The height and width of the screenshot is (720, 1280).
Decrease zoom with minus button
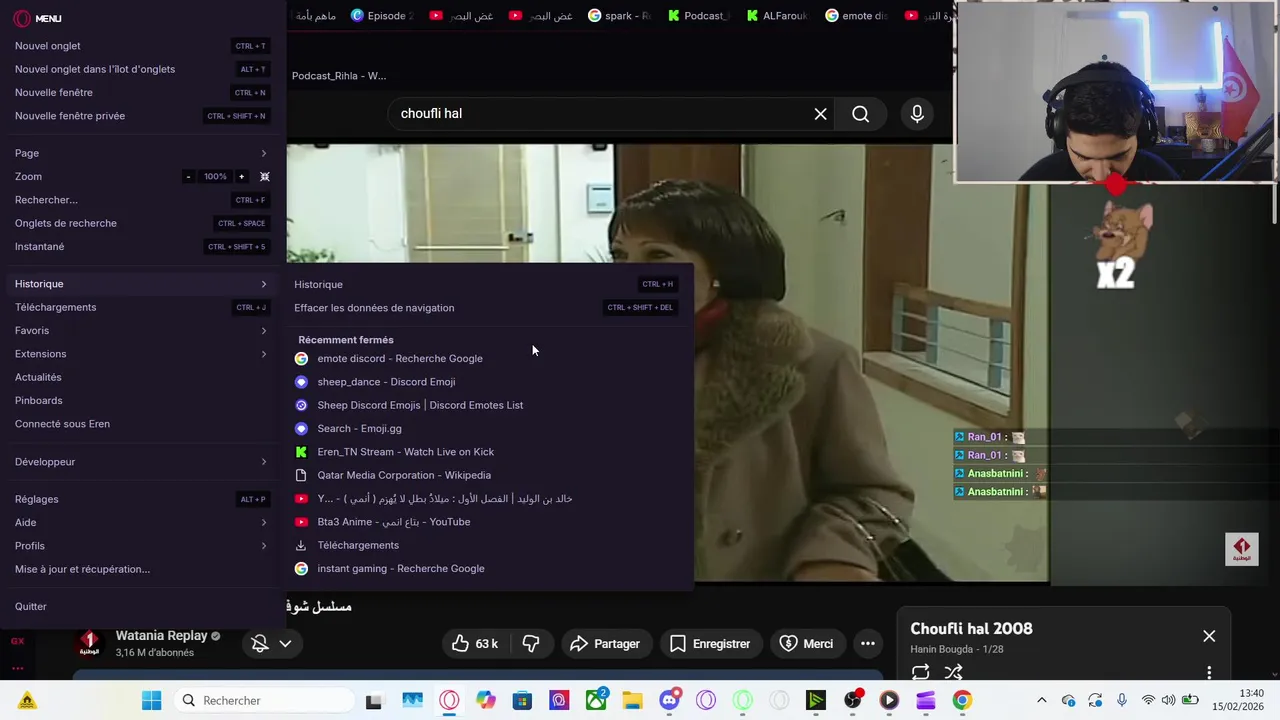[188, 176]
